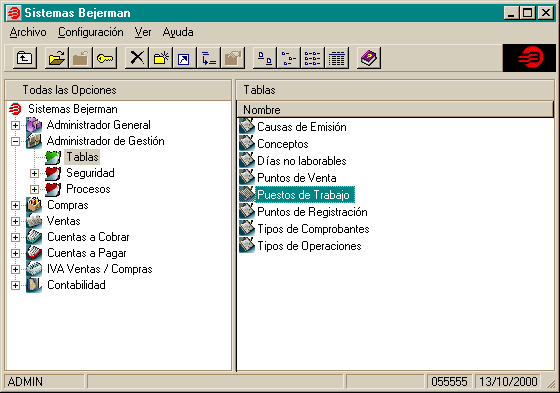The width and height of the screenshot is (560, 393).
Task: Select Puntos de Venta in list
Action: point(297,178)
